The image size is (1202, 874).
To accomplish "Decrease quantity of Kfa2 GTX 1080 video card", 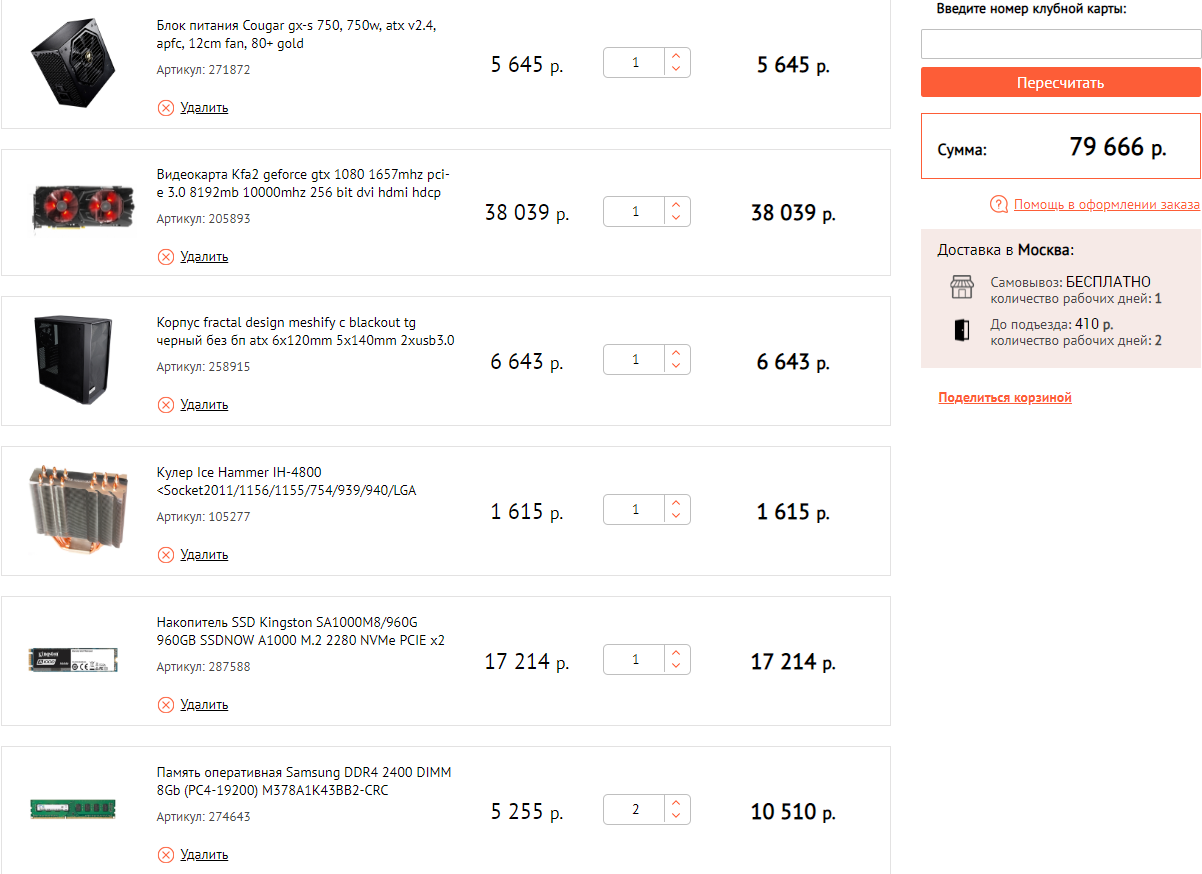I will point(677,218).
